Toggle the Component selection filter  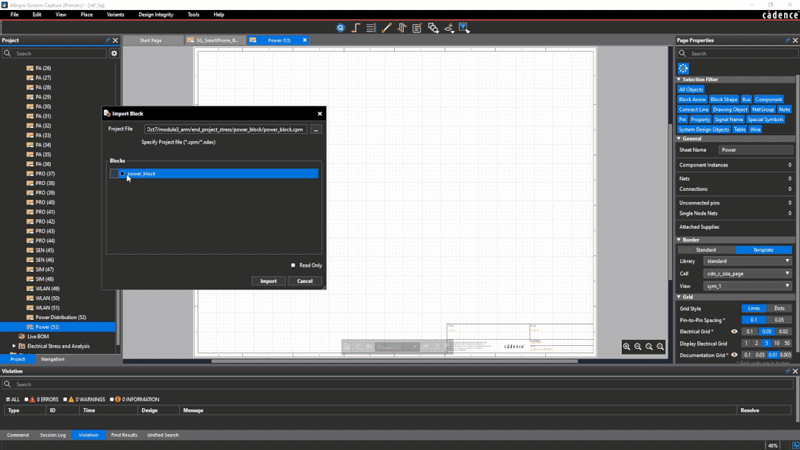768,99
